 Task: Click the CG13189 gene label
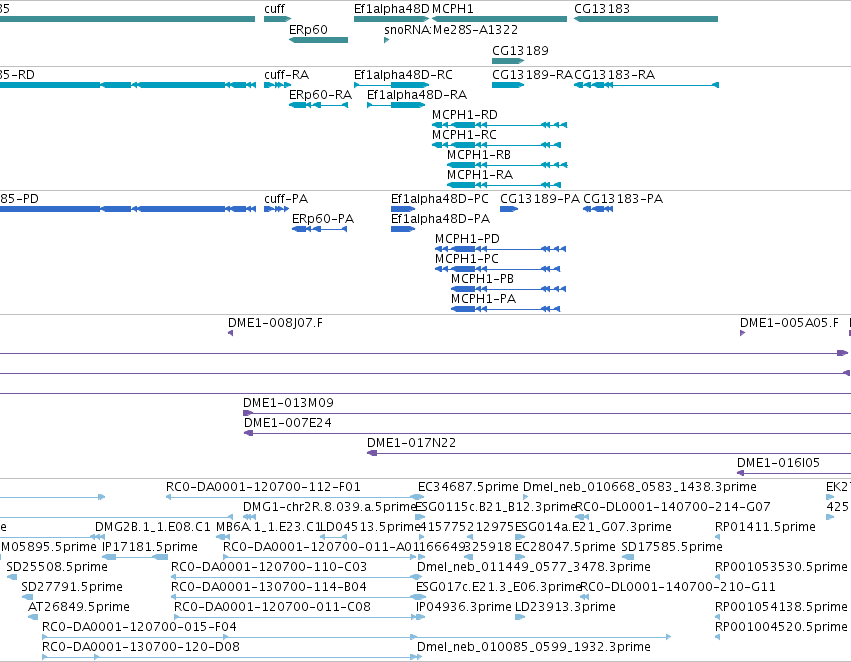coord(520,50)
